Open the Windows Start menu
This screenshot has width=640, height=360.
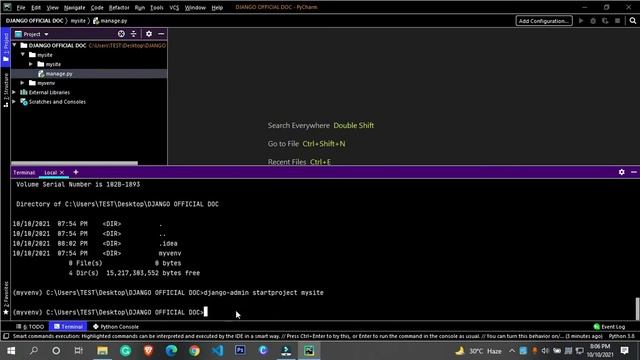coord(11,351)
